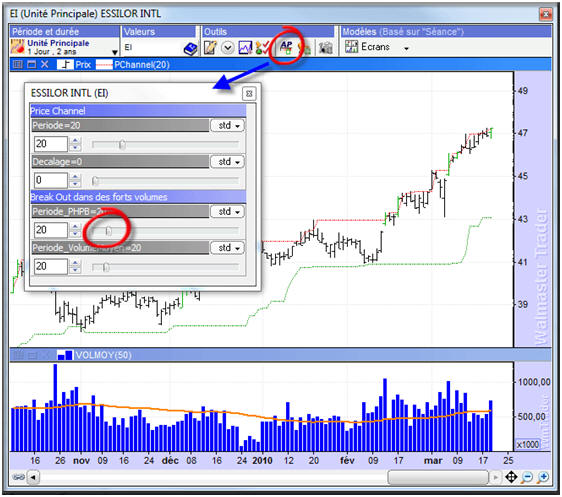Open the std dropdown for Periode_PHPB
562x497 pixels.
click(x=228, y=211)
